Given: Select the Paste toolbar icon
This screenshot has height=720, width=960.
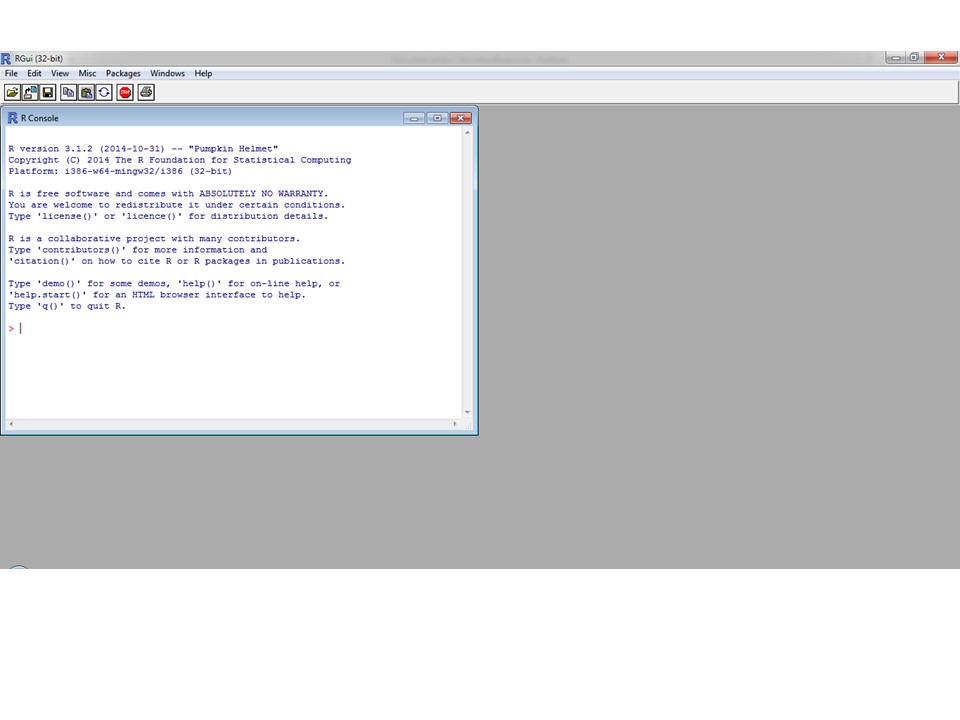Looking at the screenshot, I should (x=86, y=92).
